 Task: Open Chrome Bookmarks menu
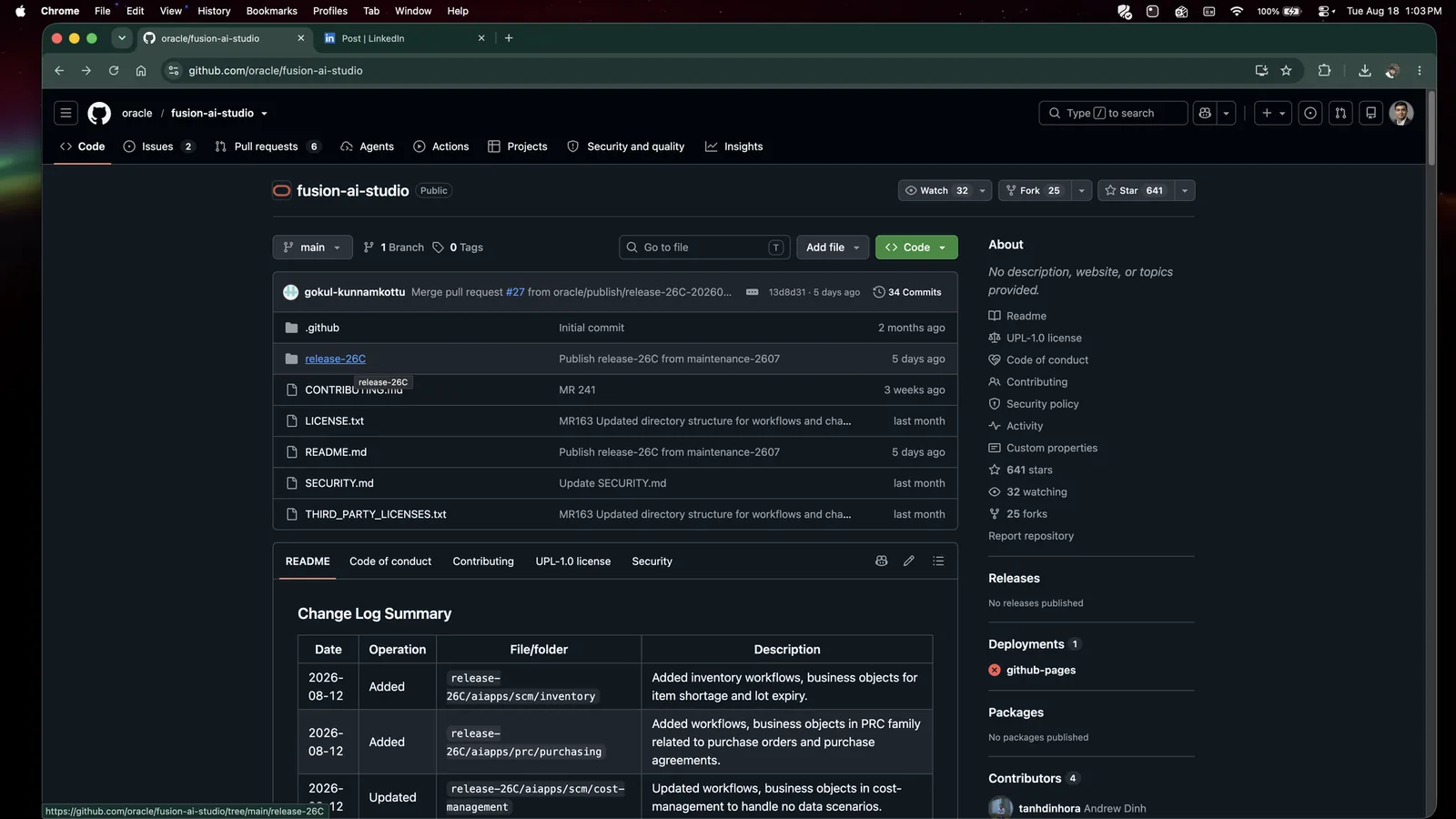pyautogui.click(x=271, y=11)
